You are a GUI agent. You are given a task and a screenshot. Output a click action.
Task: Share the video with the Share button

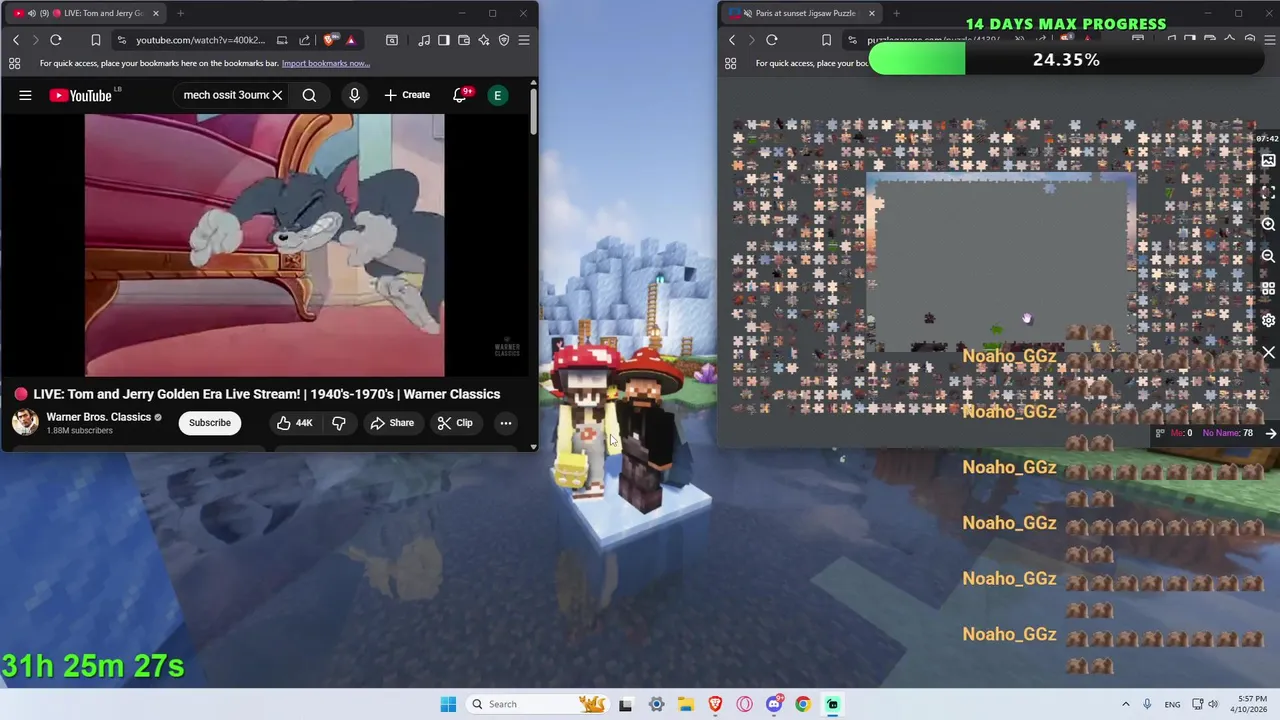click(392, 423)
